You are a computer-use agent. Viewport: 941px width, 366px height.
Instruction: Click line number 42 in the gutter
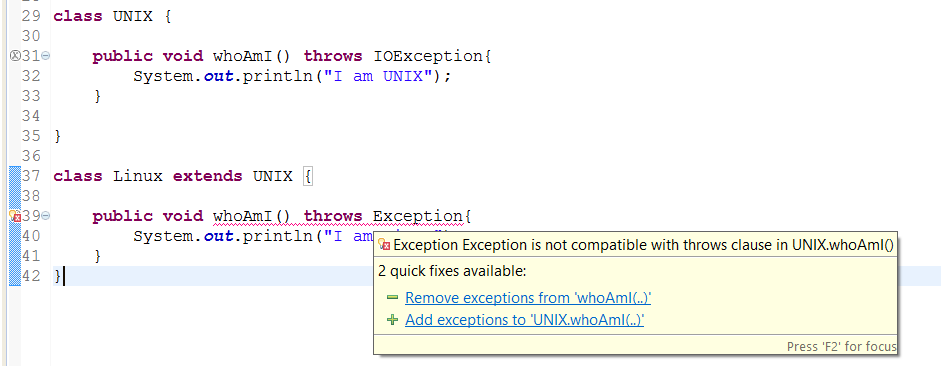click(31, 276)
